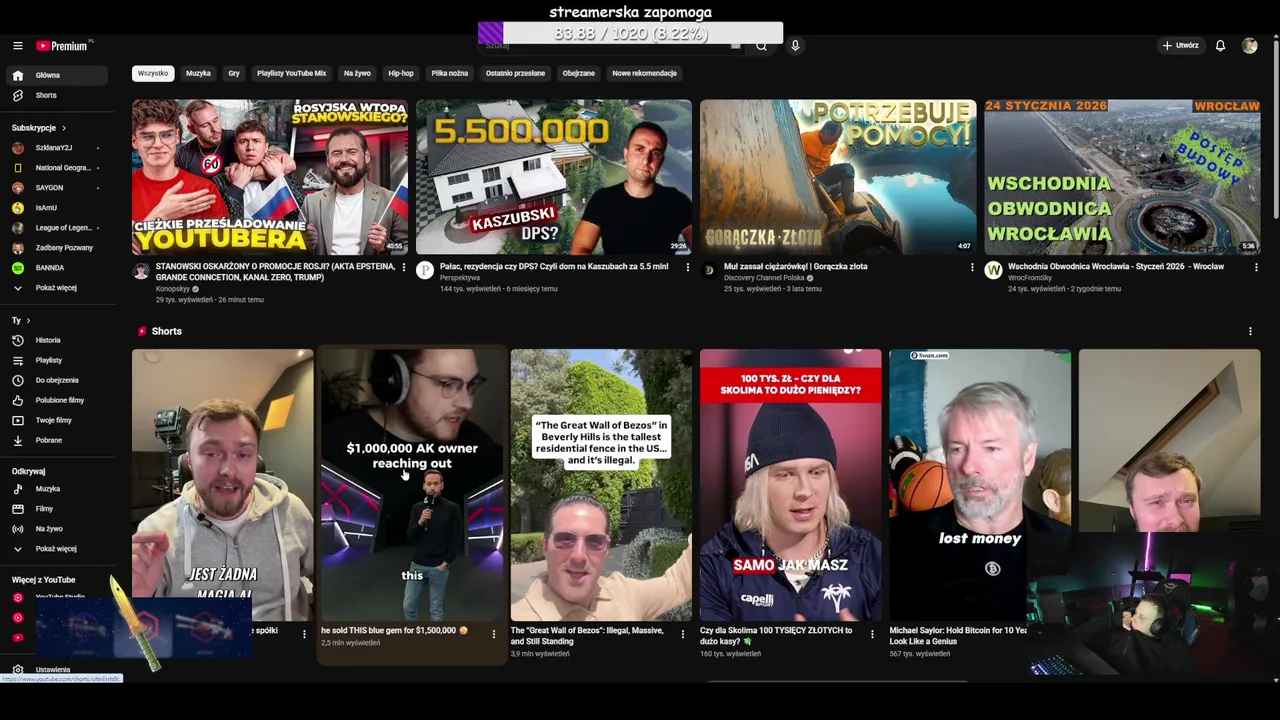Open the IsAmU subscription channel

(56, 207)
